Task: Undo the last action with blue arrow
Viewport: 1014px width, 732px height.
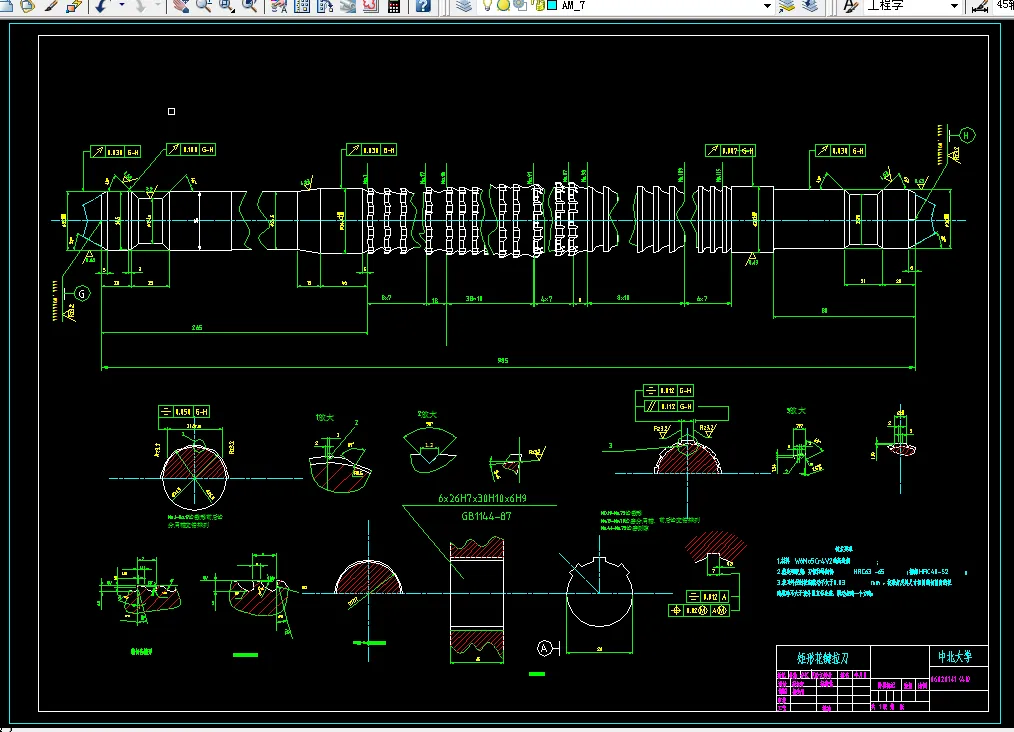Action: (x=102, y=6)
